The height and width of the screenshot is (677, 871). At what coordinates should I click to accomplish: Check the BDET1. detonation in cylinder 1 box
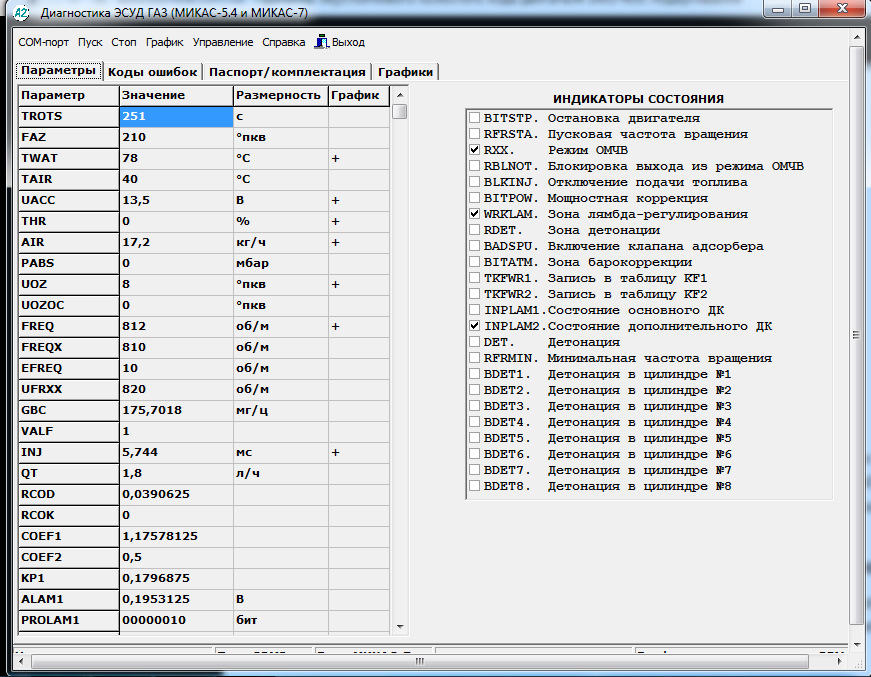[475, 374]
